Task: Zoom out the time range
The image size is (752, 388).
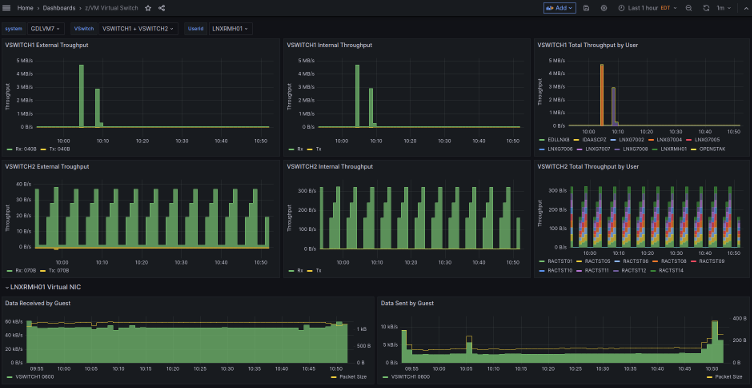Action: (689, 8)
